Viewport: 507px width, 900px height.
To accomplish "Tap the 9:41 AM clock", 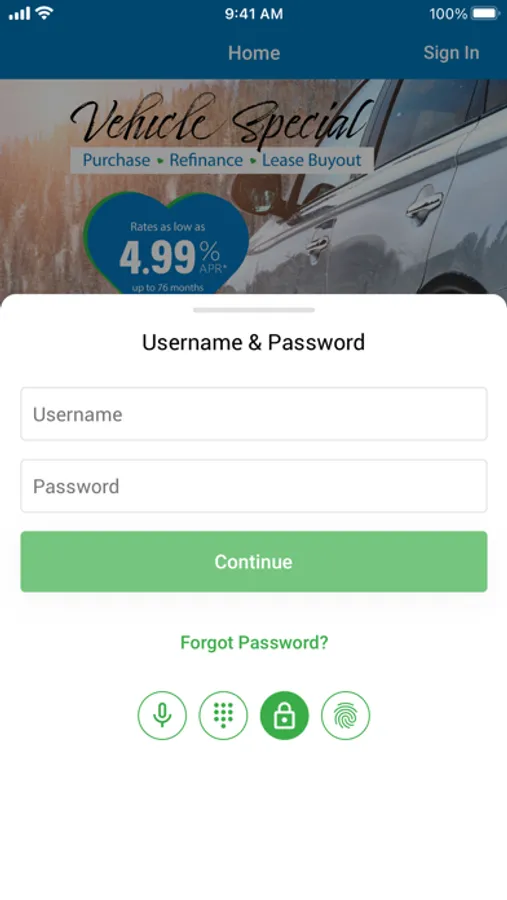I will coord(254,14).
